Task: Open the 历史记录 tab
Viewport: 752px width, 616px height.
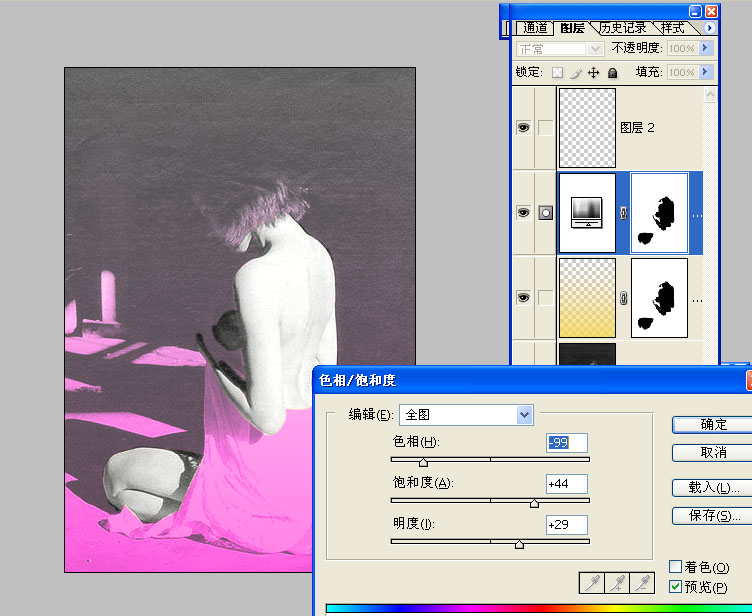Action: click(x=623, y=28)
